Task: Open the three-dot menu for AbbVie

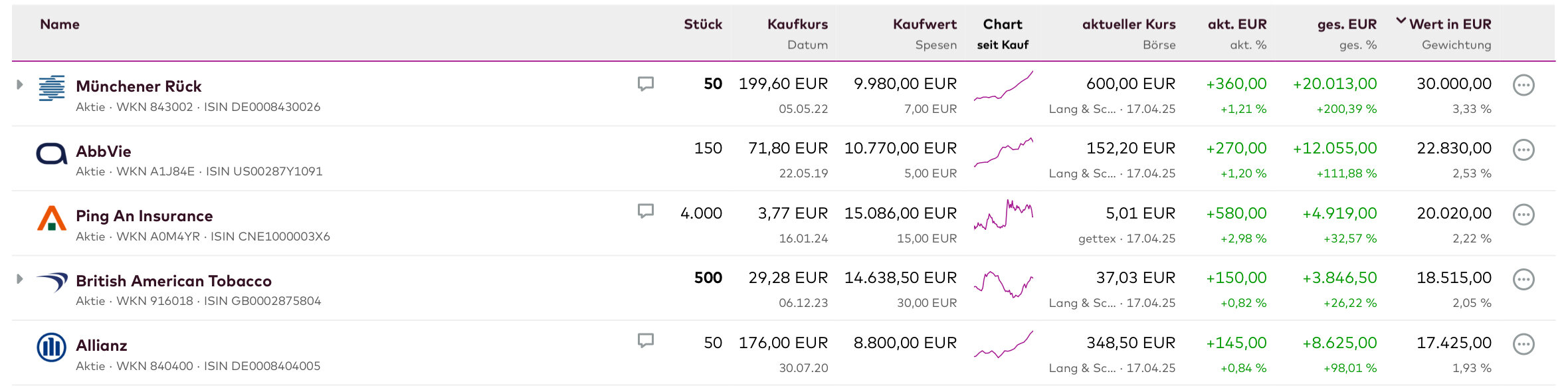Action: click(x=1523, y=150)
